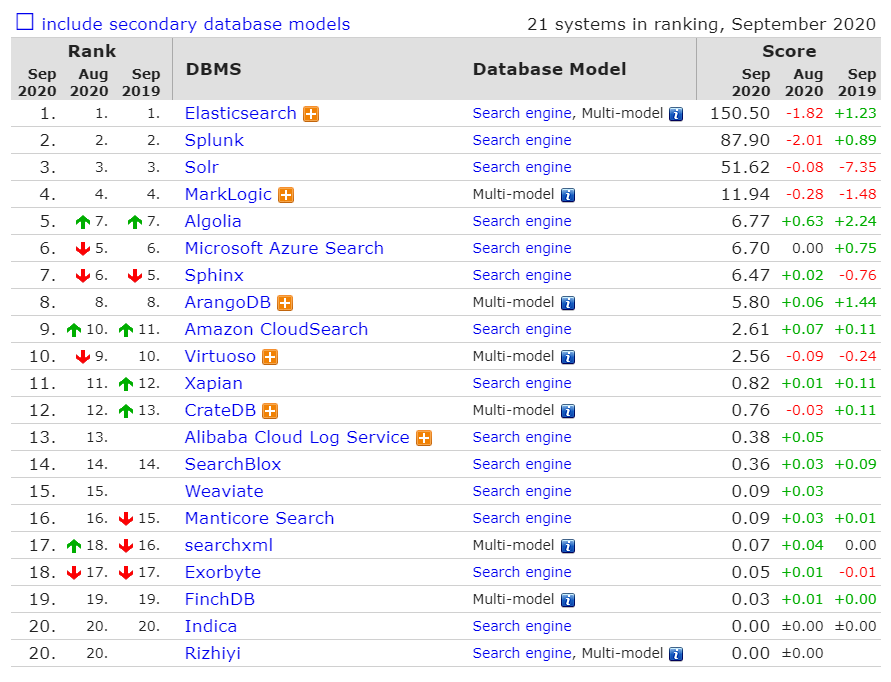This screenshot has height=682, width=891.
Task: Open the Weaviate link
Action: pyautogui.click(x=224, y=491)
